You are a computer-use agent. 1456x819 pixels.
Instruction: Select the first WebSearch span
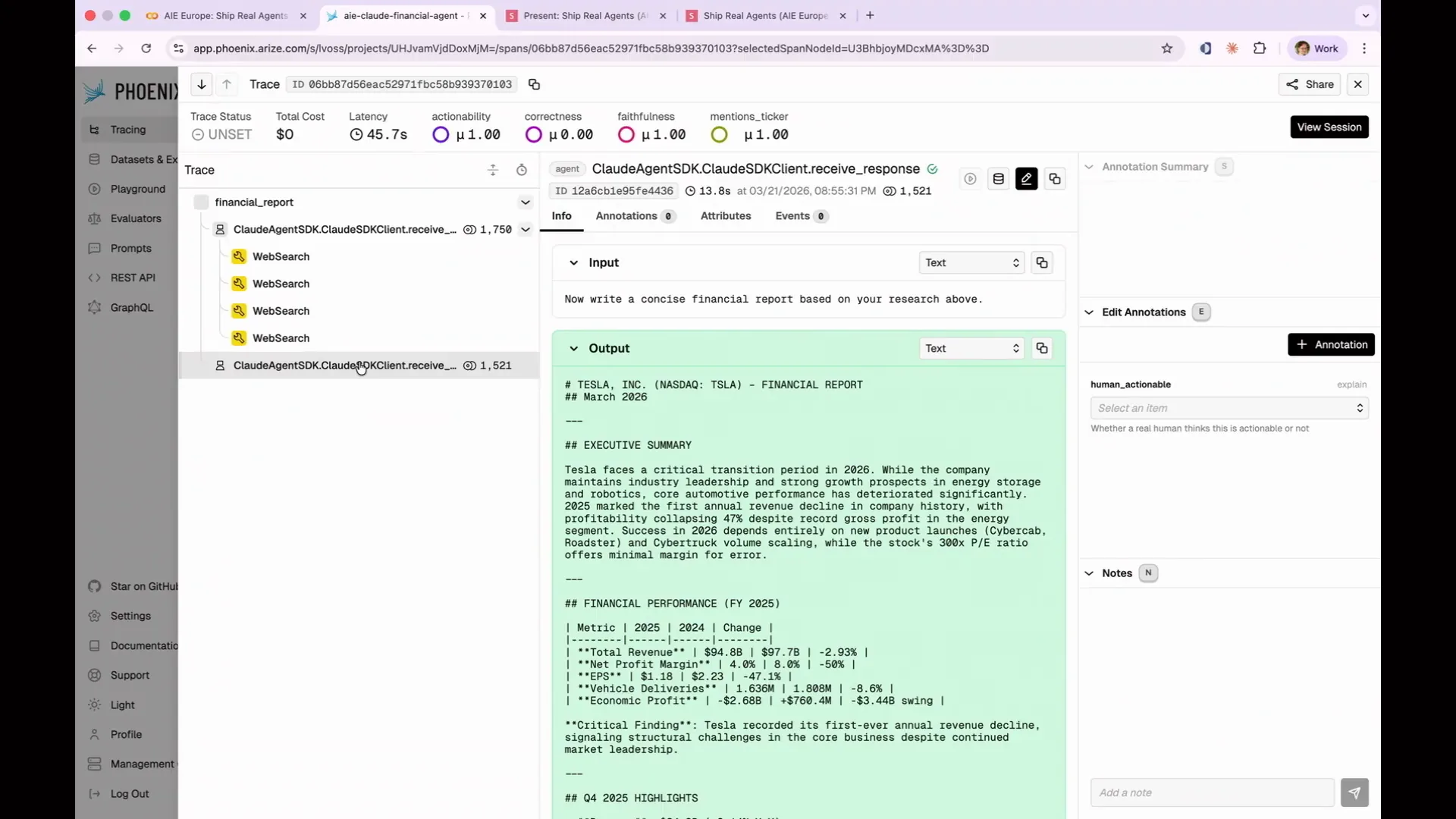point(281,257)
